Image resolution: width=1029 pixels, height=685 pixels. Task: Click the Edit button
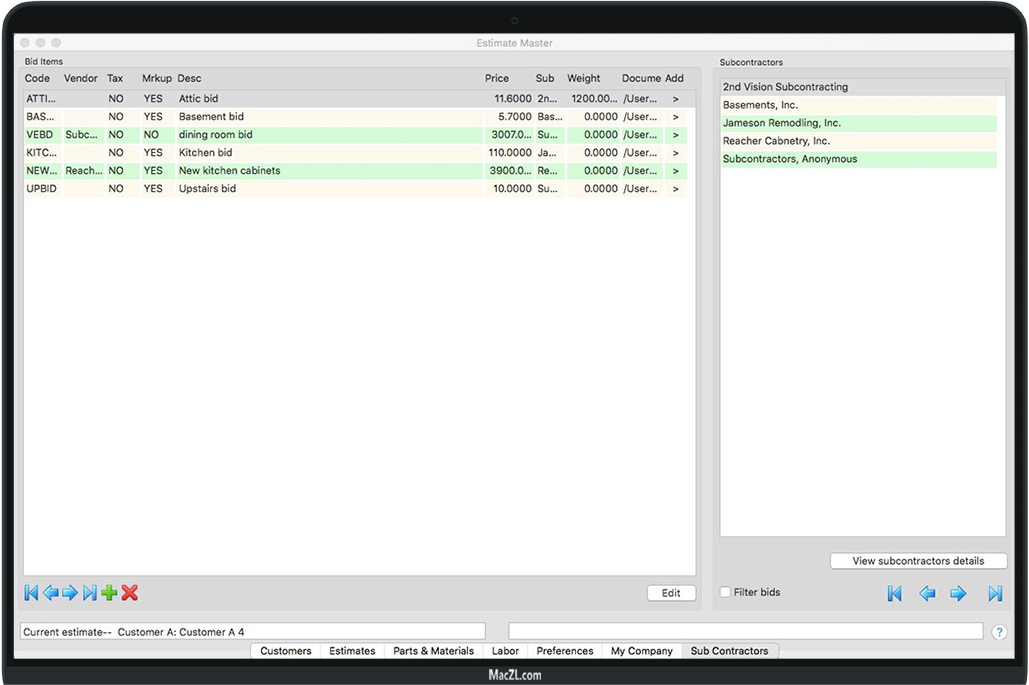click(x=671, y=593)
